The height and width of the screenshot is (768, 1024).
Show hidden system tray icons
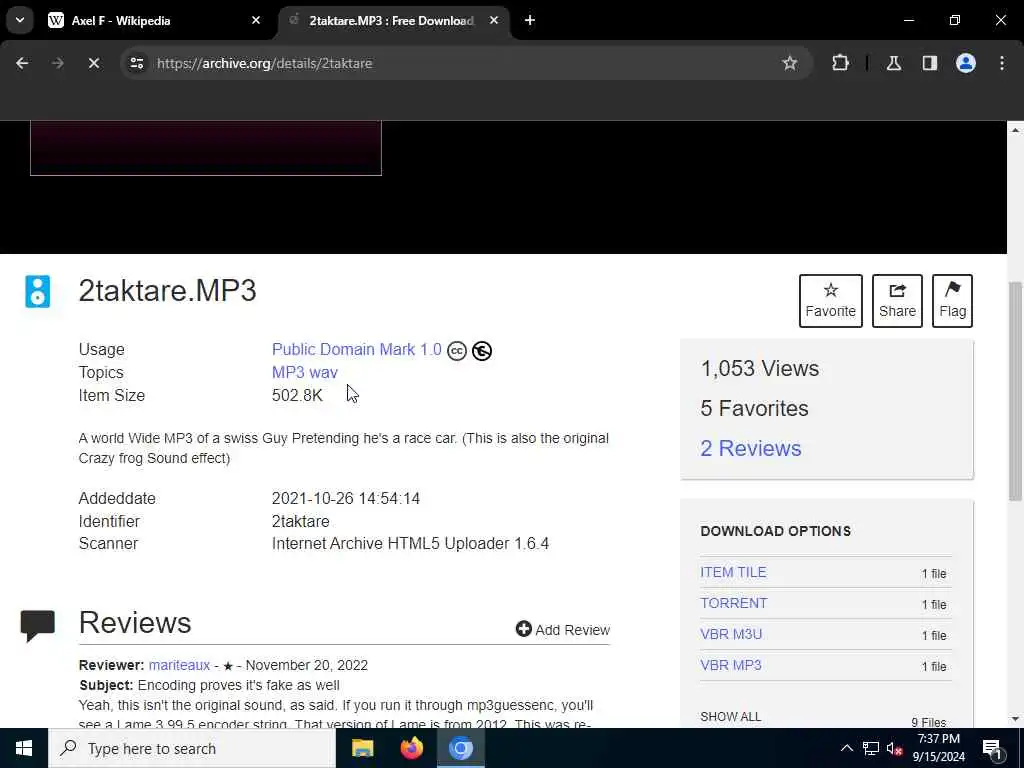(846, 748)
